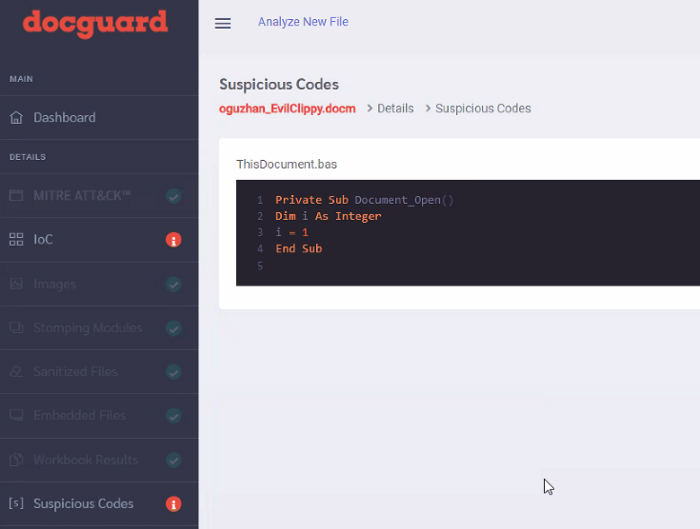Viewport: 700px width, 529px height.
Task: Click the IoC red alert badge
Action: (174, 240)
